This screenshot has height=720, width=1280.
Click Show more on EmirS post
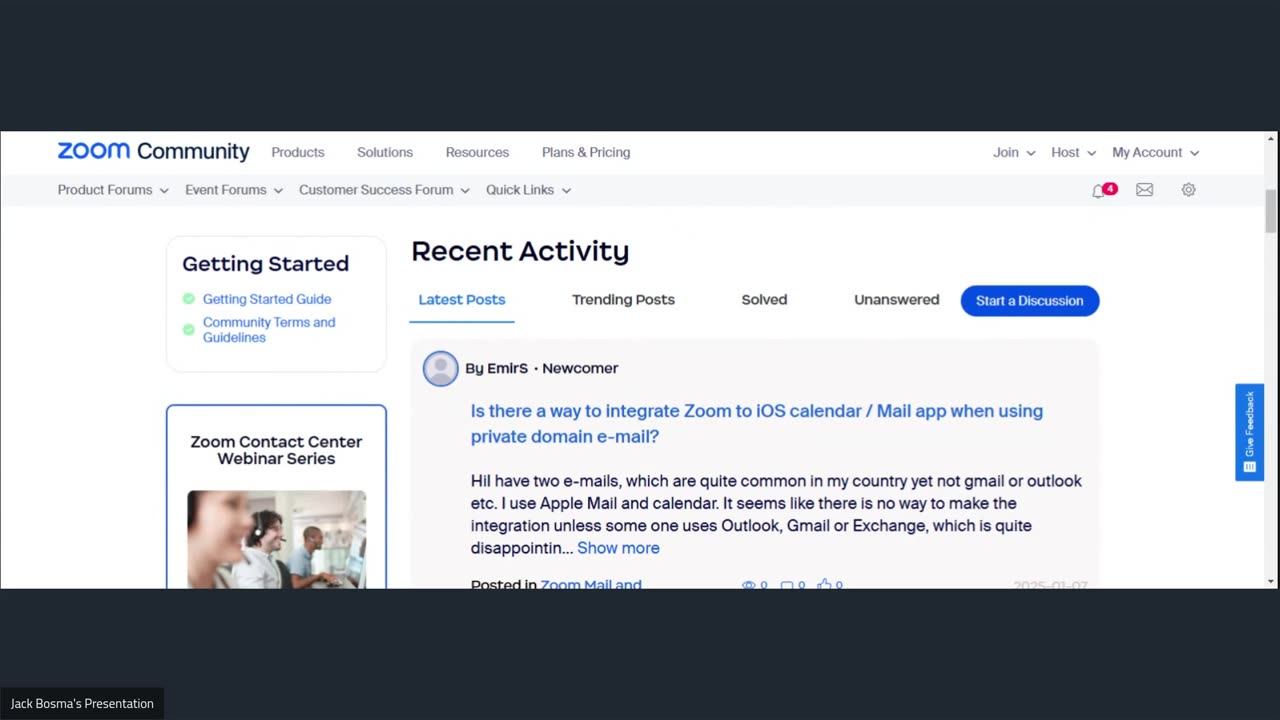tap(618, 548)
